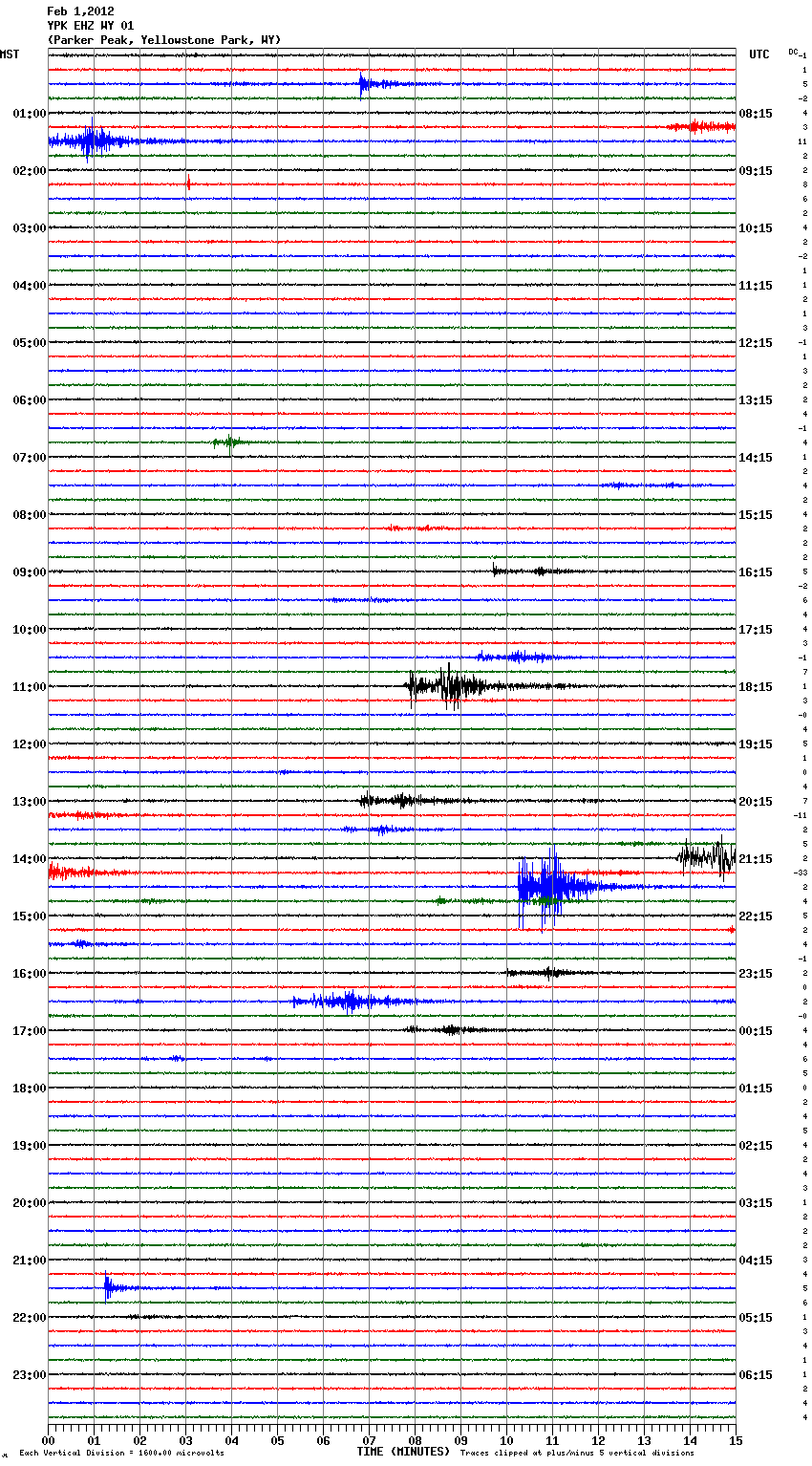
Task: Select the 15:00 MST time label
Action: pos(30,916)
